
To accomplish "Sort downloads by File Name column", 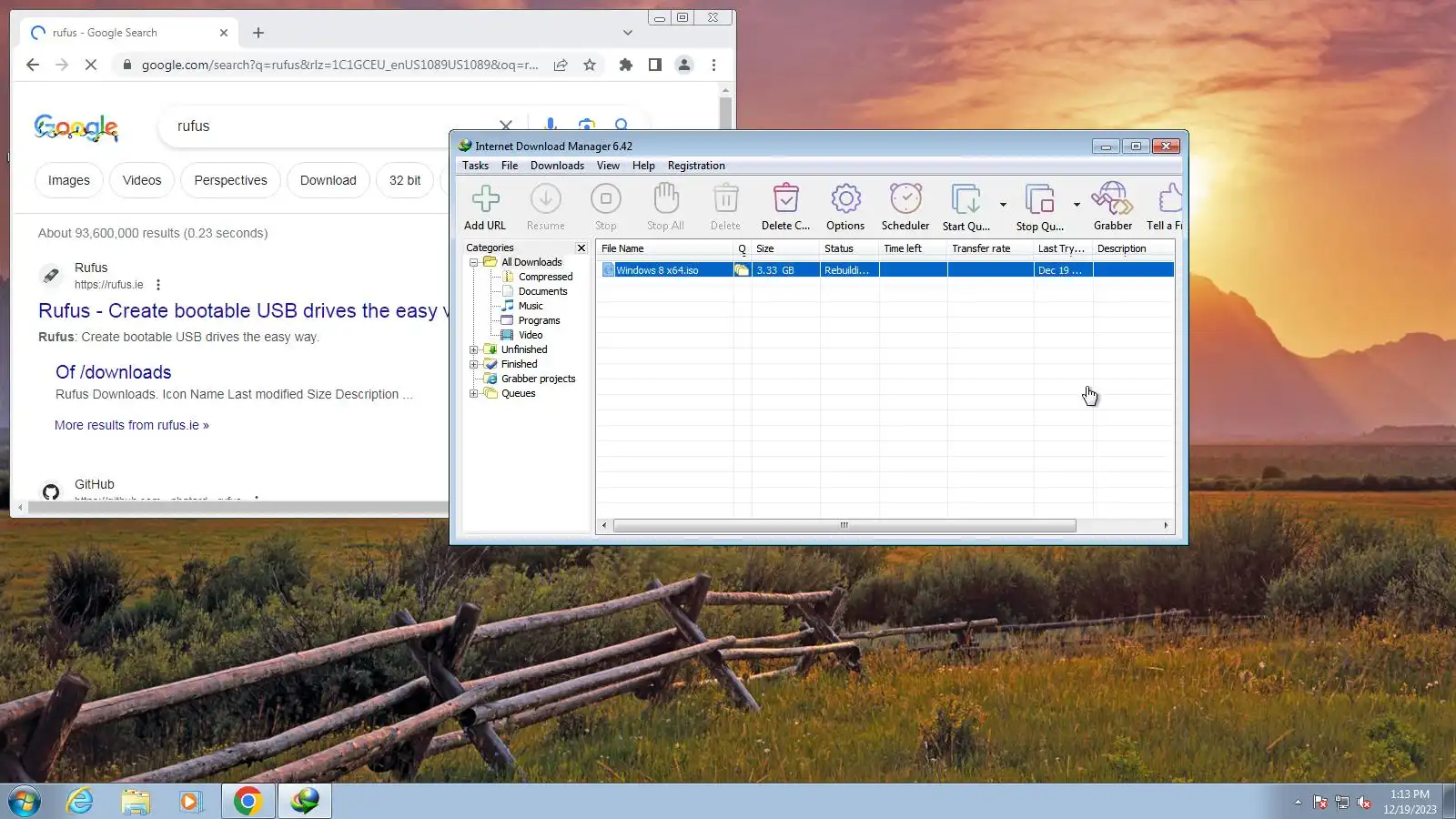I will pyautogui.click(x=665, y=248).
